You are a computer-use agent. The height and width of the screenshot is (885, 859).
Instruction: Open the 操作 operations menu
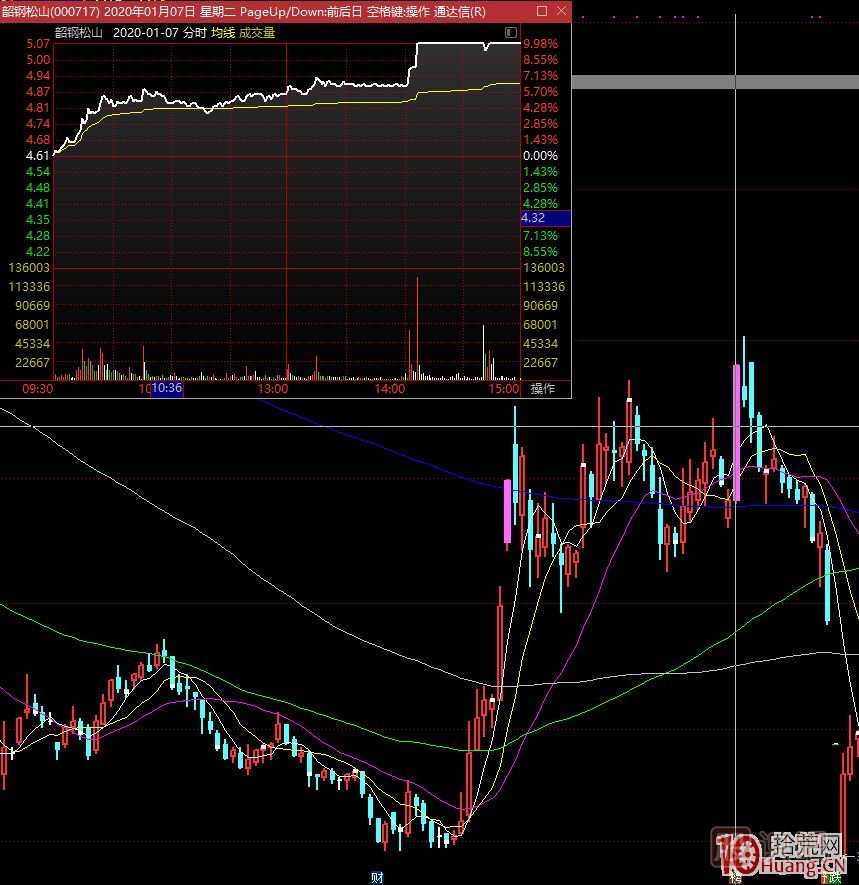[543, 389]
